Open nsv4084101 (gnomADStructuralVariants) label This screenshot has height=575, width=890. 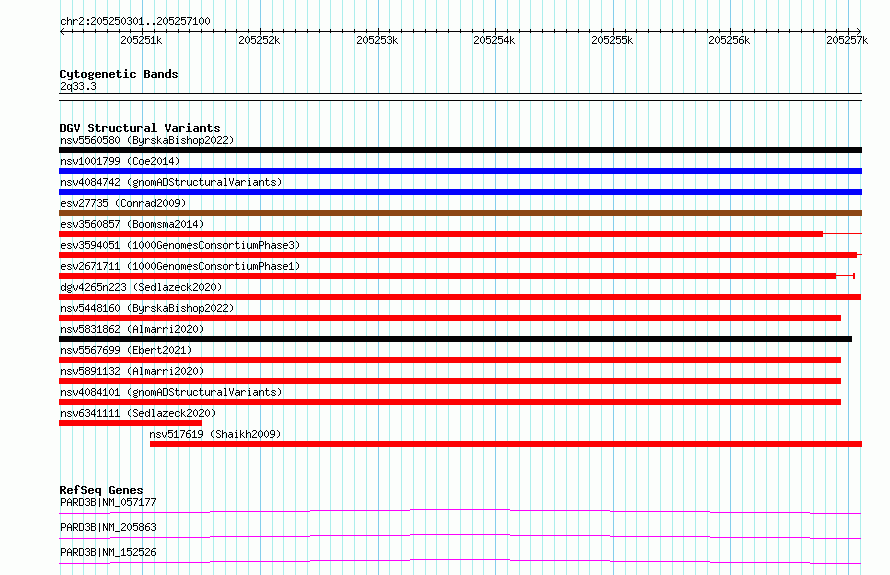click(x=171, y=392)
